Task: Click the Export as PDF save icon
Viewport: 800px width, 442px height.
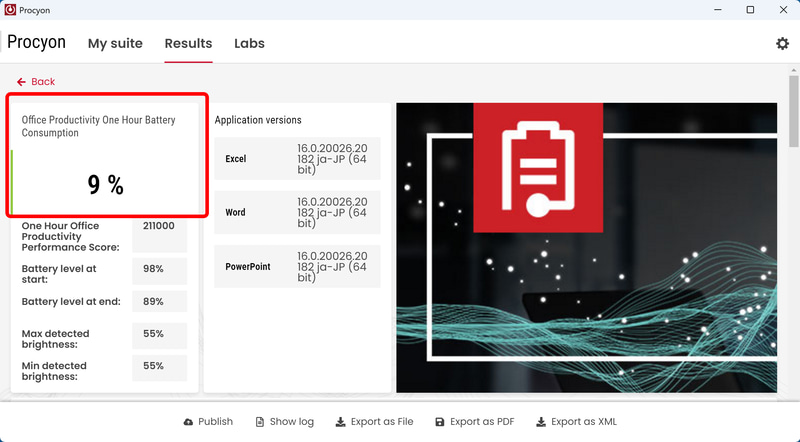Action: 440,422
